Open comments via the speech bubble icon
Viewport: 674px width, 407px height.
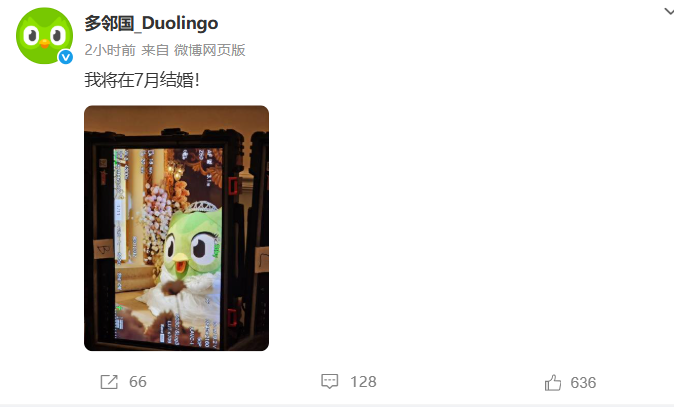(330, 381)
